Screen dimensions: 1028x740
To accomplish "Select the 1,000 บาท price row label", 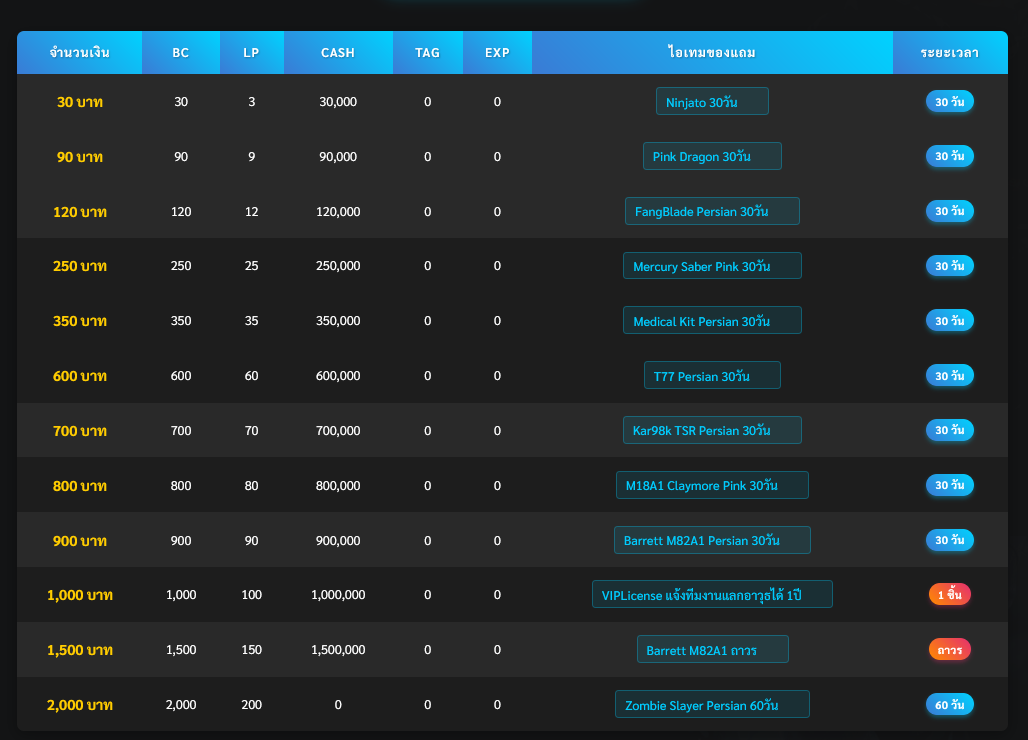I will pyautogui.click(x=80, y=595).
